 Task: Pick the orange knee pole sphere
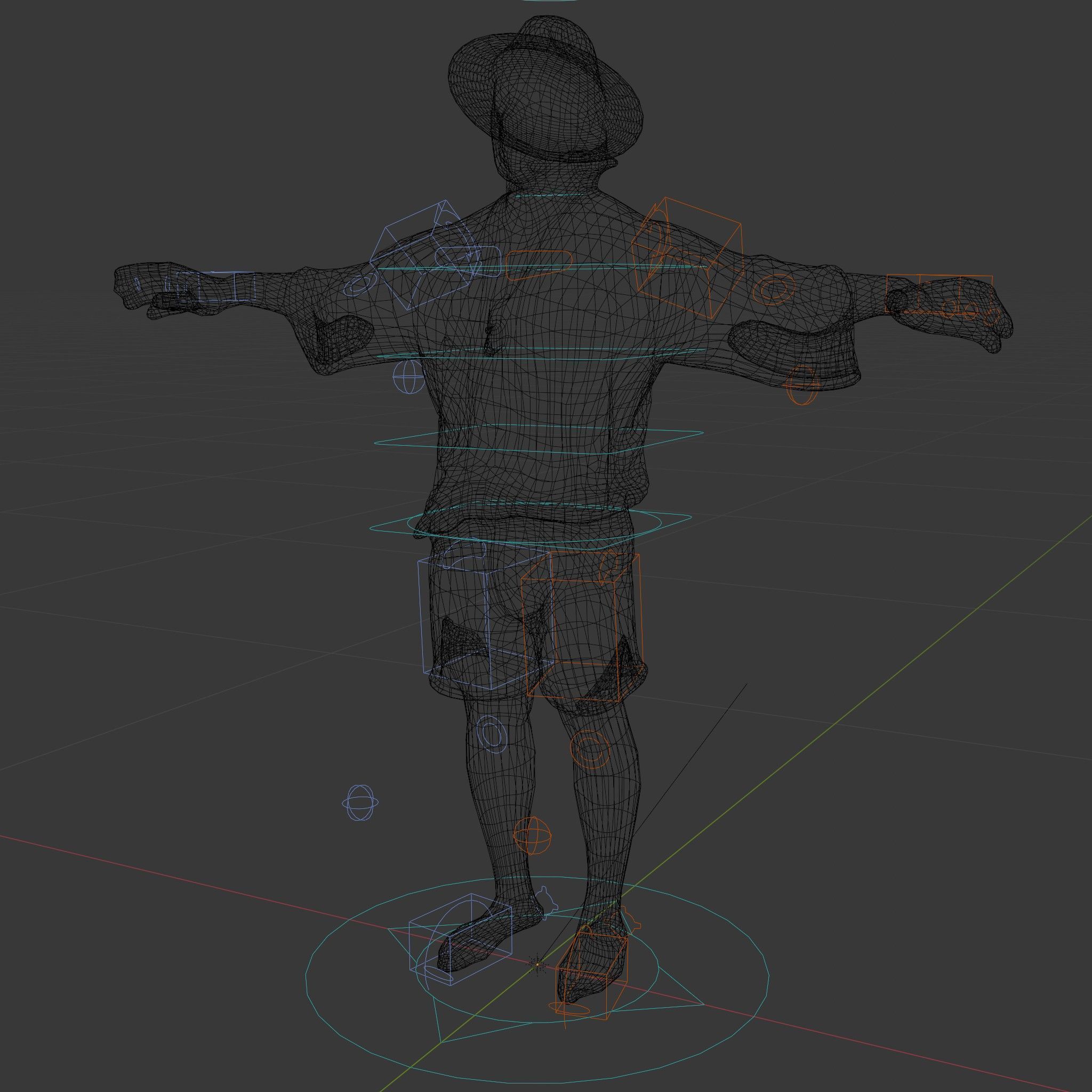point(532,837)
